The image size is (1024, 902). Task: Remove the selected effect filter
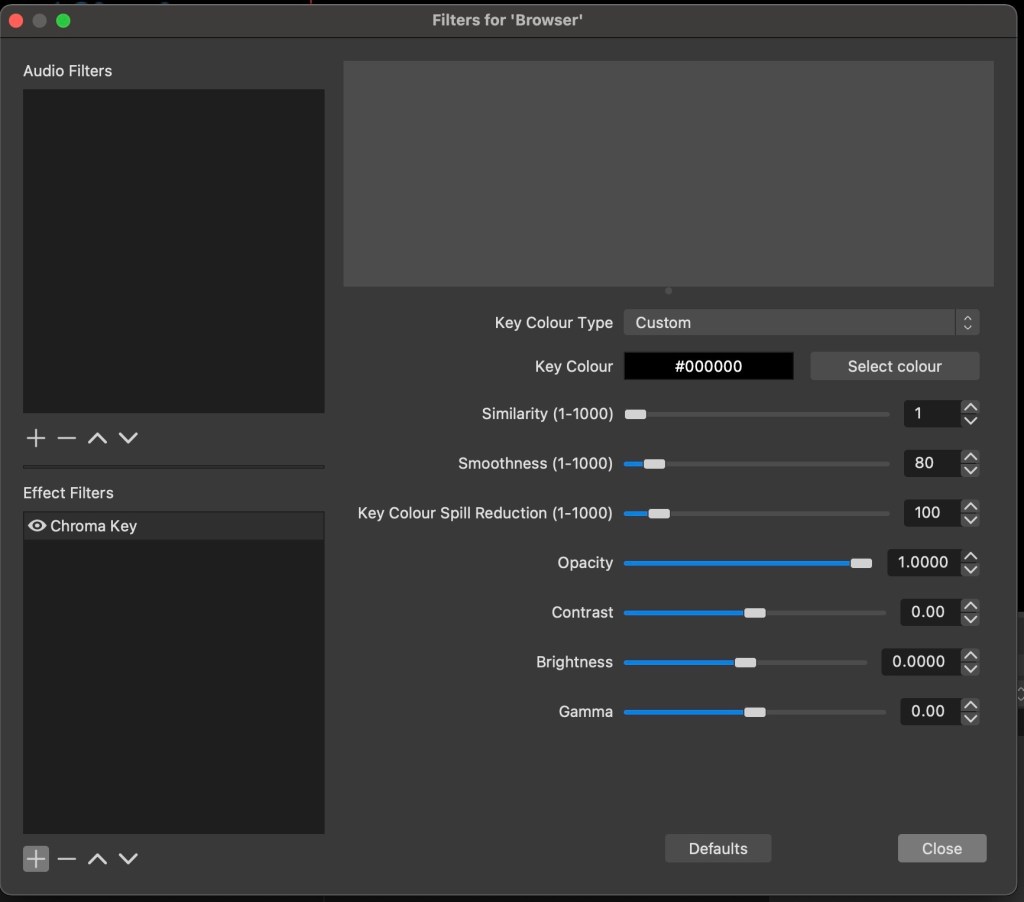(67, 859)
